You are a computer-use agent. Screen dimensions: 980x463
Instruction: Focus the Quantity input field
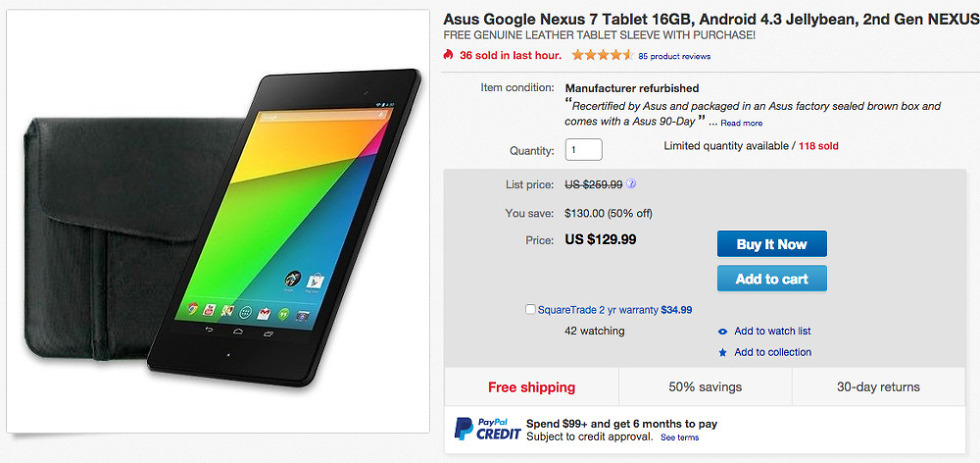(x=584, y=150)
